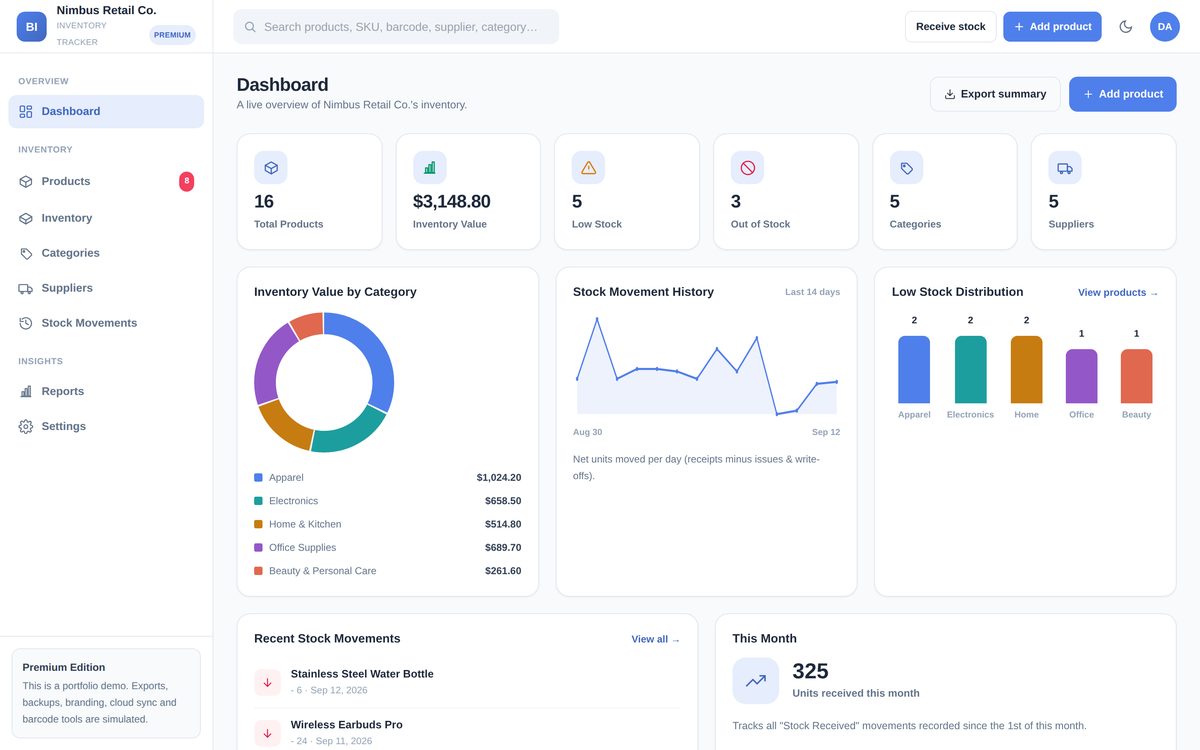Click the down arrow icon beside Stainless Steel Water Bottle
This screenshot has height=750, width=1200.
(x=268, y=683)
